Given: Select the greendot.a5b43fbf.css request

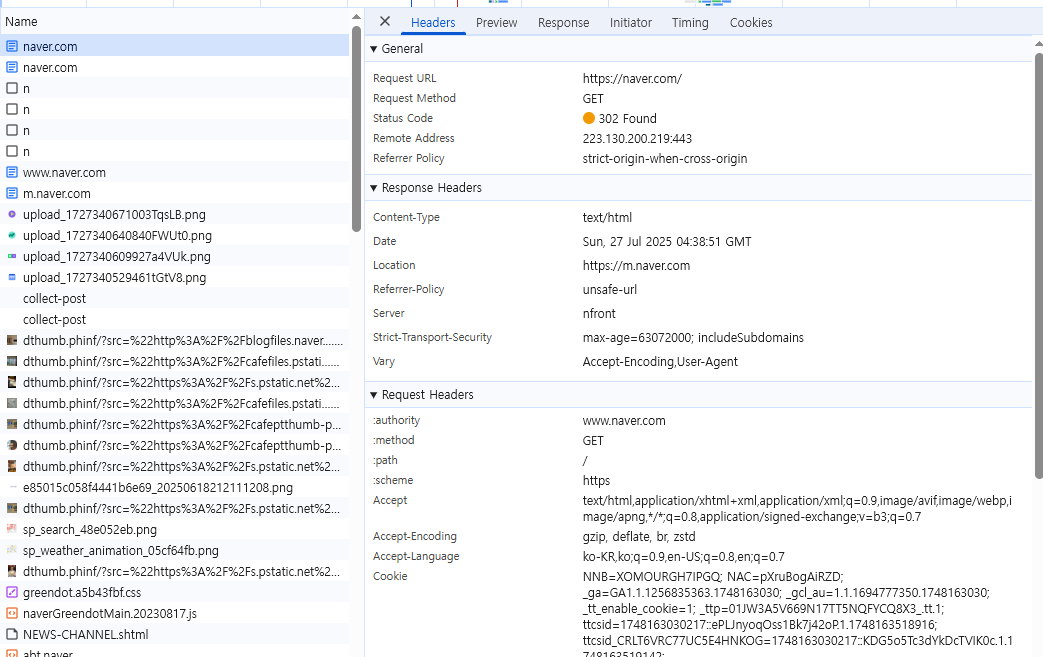Looking at the screenshot, I should 174,592.
